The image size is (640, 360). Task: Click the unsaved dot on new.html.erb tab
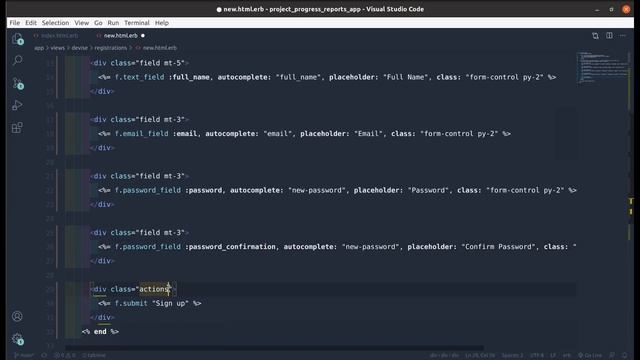pos(143,36)
